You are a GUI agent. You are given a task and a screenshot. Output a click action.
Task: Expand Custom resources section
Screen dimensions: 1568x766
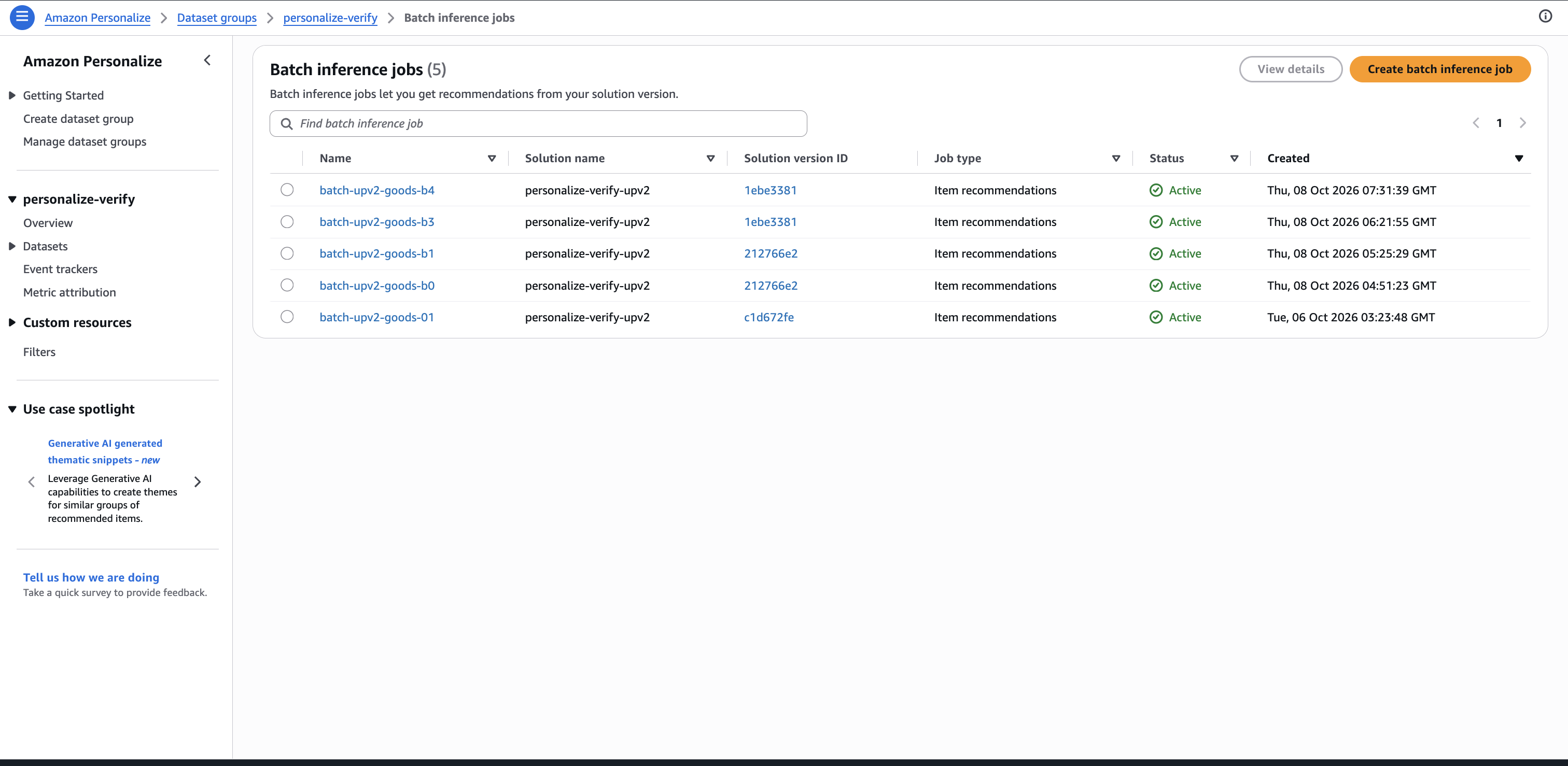11,322
